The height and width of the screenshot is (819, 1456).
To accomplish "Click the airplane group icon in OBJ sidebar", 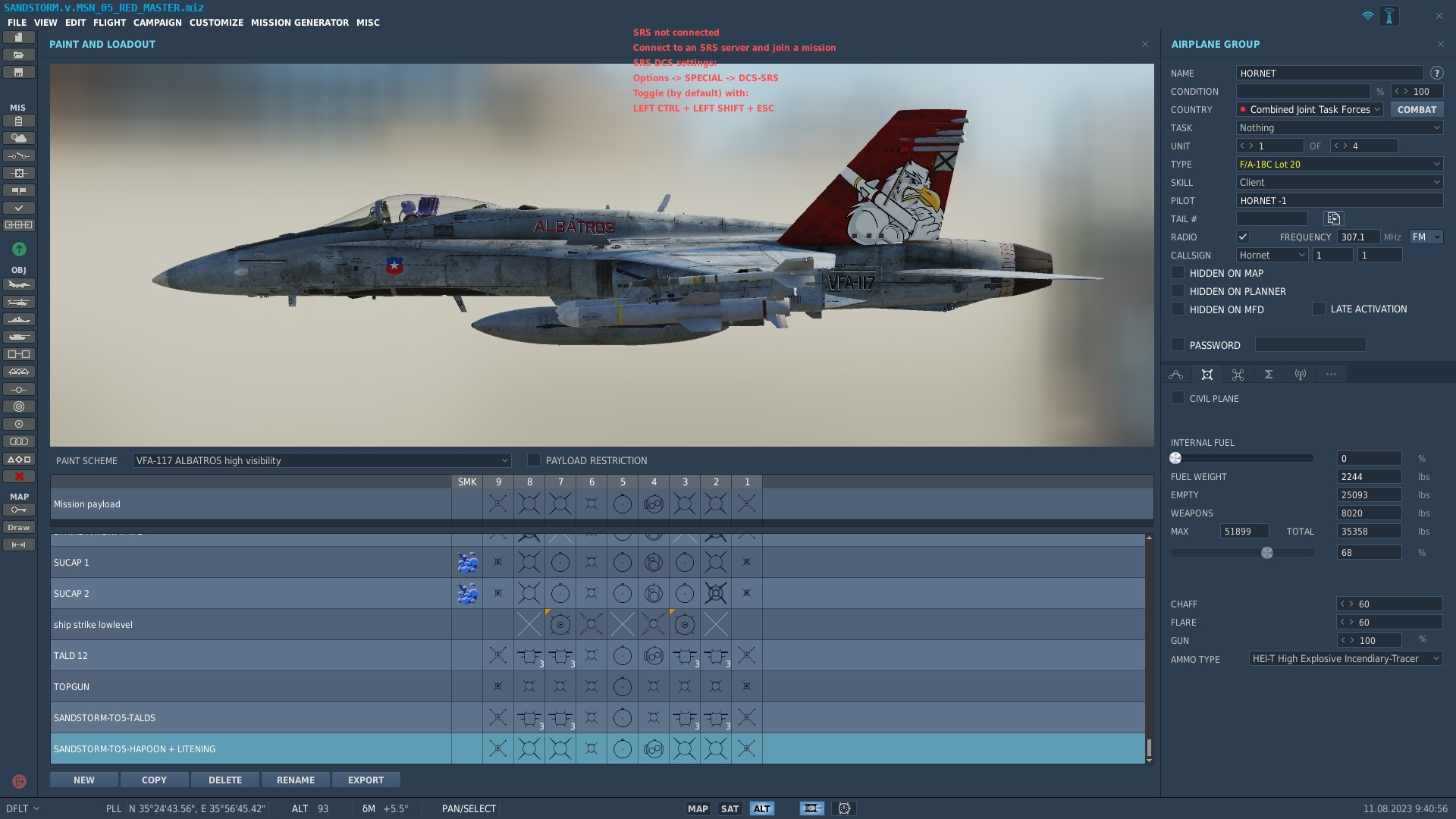I will [x=19, y=285].
